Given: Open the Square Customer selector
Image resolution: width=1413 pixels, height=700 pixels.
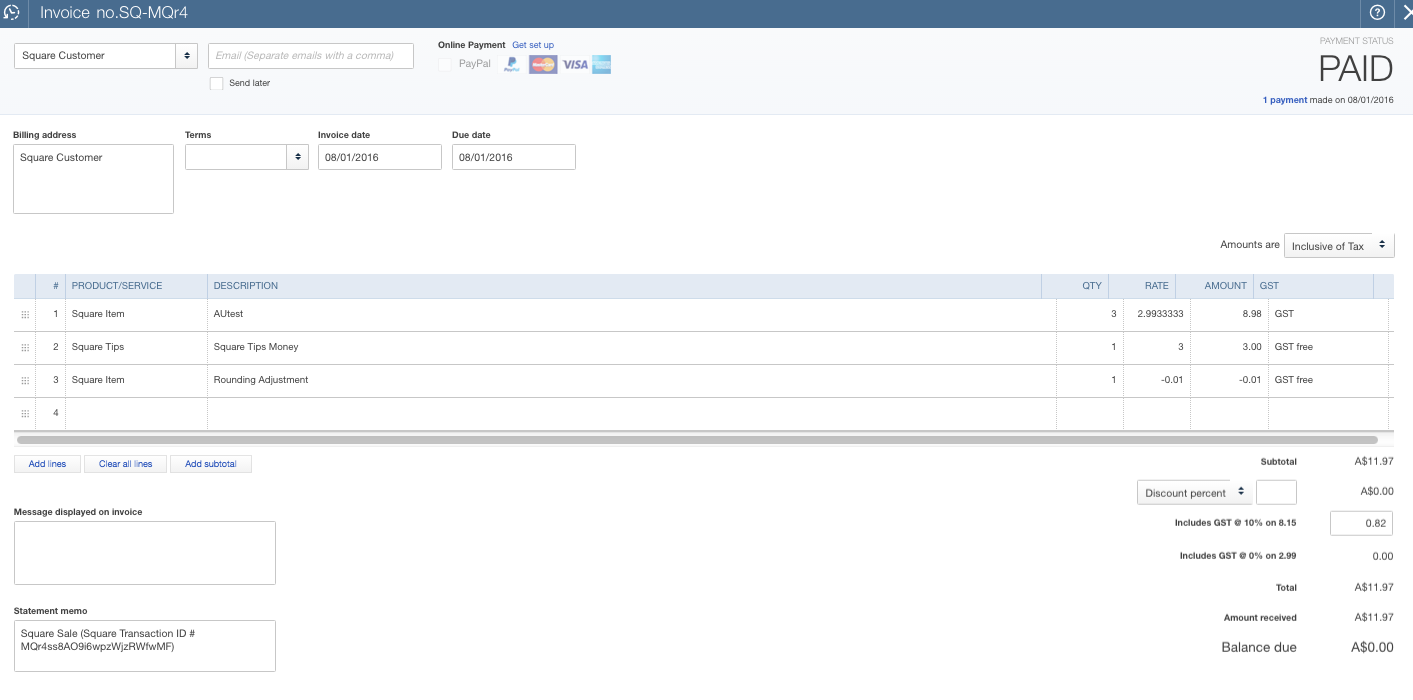Looking at the screenshot, I should [x=187, y=56].
